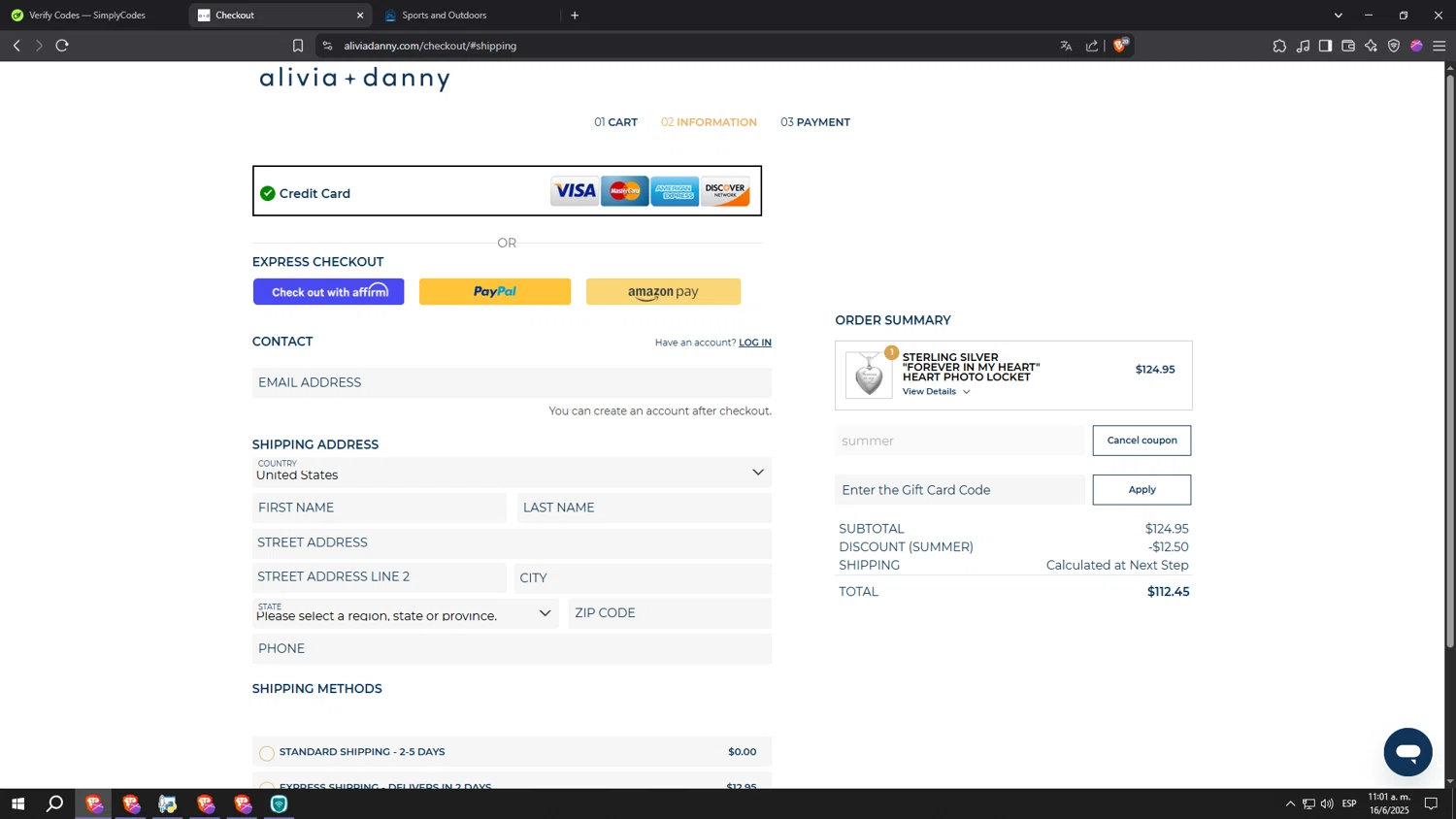This screenshot has height=819, width=1456.
Task: Click the Log In link
Action: [755, 343]
